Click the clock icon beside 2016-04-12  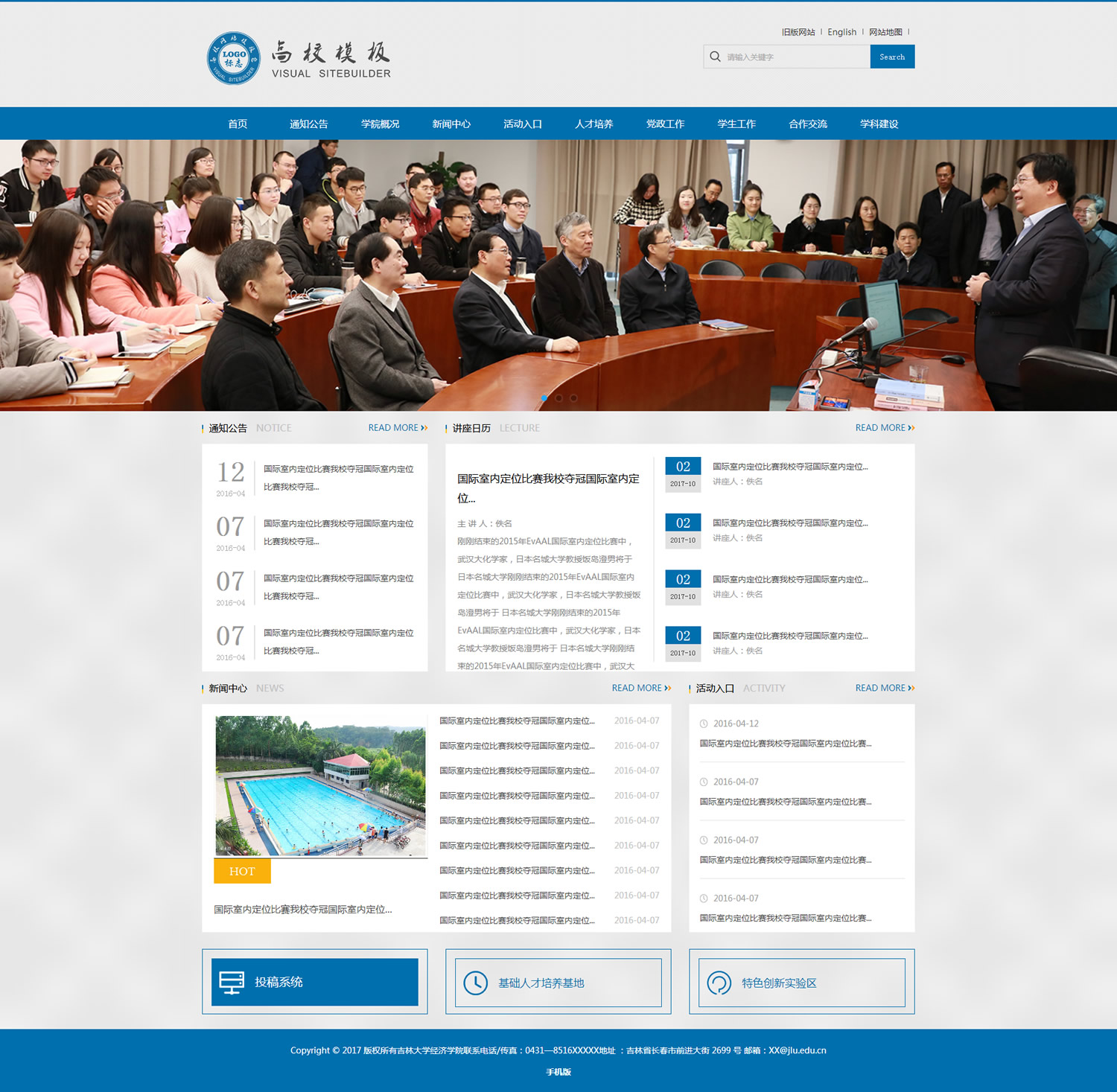click(x=704, y=724)
